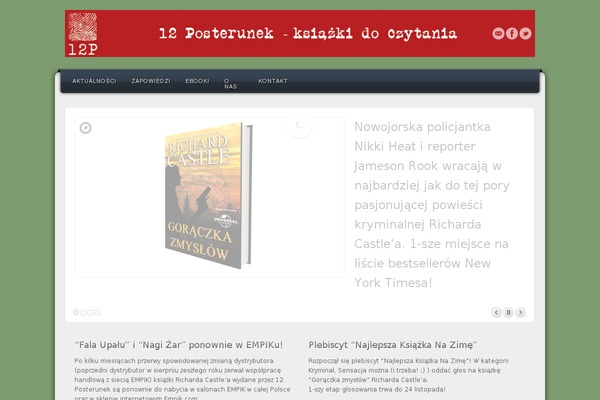600x400 pixels.
Task: Open the Aktualności menu item
Action: tap(94, 81)
